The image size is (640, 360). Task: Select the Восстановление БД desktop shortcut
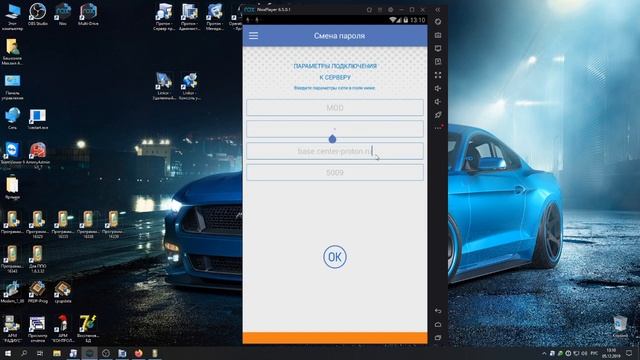click(88, 329)
